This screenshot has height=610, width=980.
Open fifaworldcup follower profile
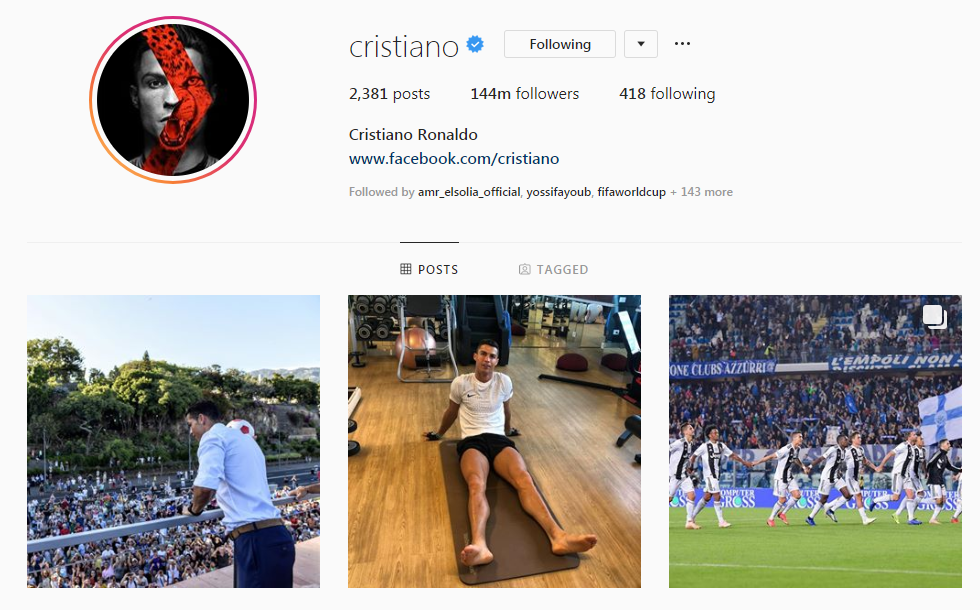pos(631,192)
